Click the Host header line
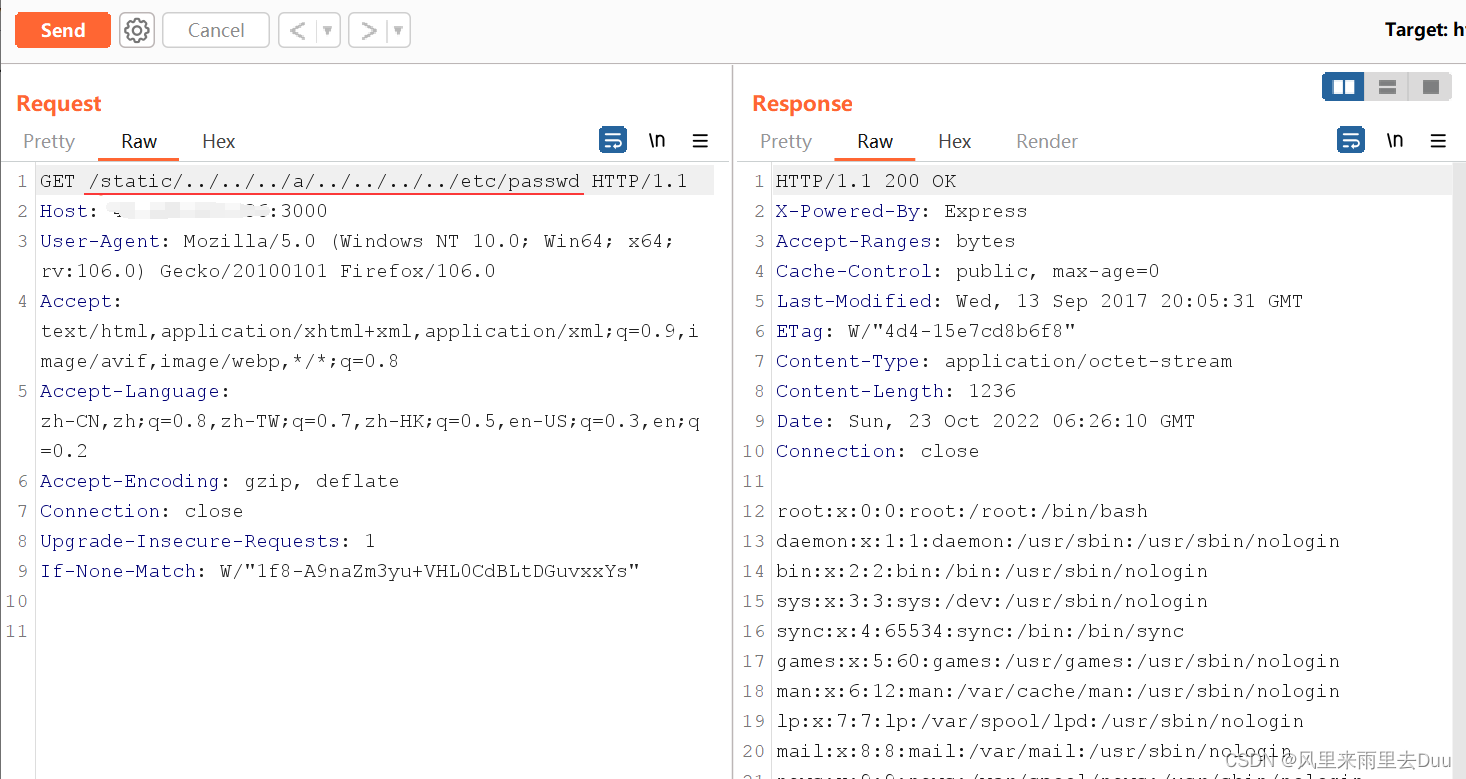This screenshot has height=779, width=1466. [183, 211]
